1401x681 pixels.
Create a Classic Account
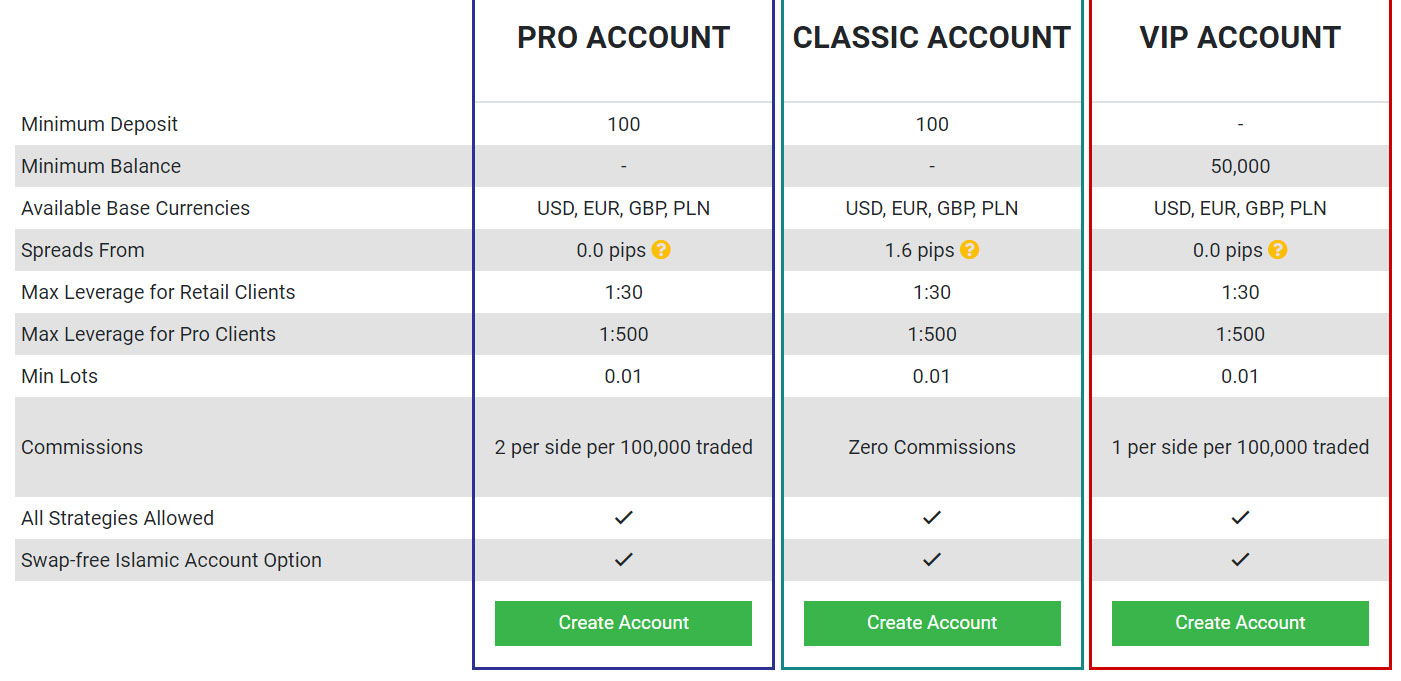coord(932,623)
